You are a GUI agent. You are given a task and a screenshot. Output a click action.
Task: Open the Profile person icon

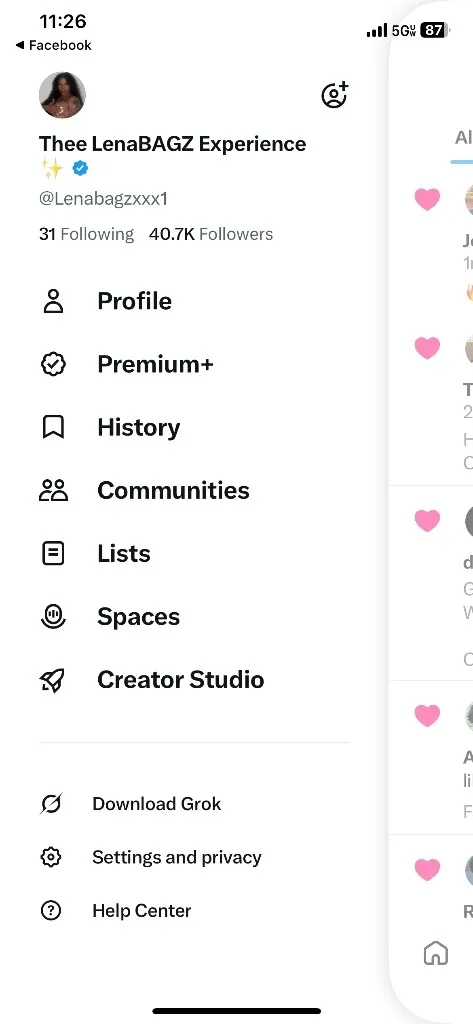[x=53, y=301]
